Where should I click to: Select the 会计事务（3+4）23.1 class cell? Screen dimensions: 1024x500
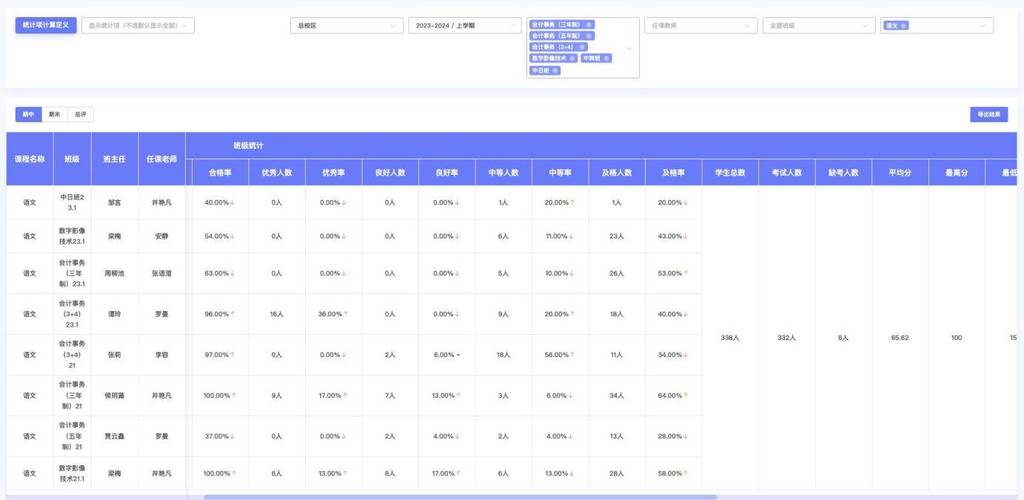pos(72,314)
